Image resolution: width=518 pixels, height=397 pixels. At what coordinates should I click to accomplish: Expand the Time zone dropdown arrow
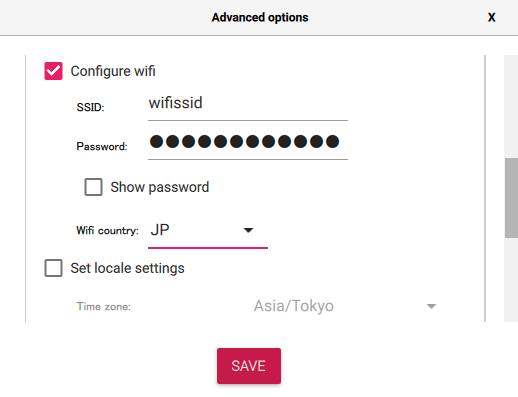point(431,306)
